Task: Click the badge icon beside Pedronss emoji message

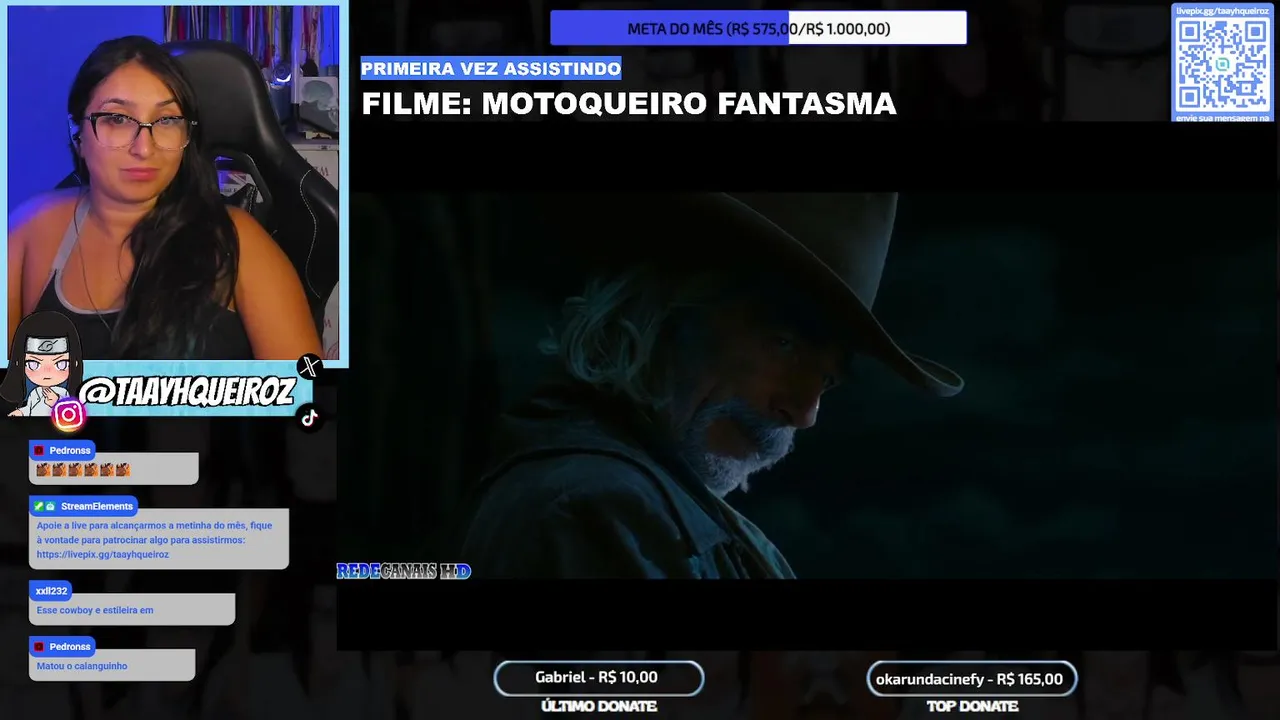Action: pos(40,451)
